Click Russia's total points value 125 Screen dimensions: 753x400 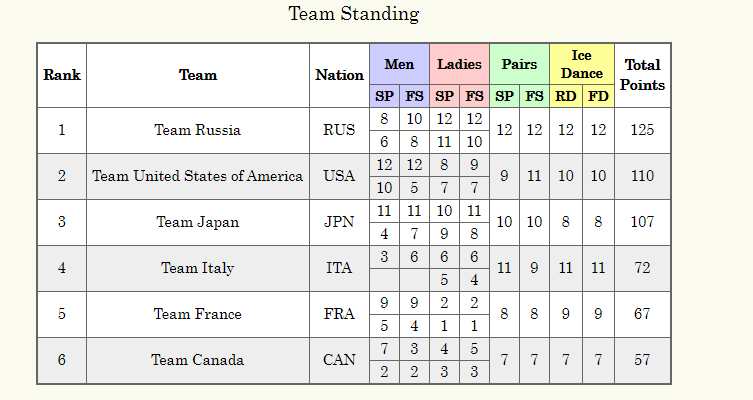point(642,130)
